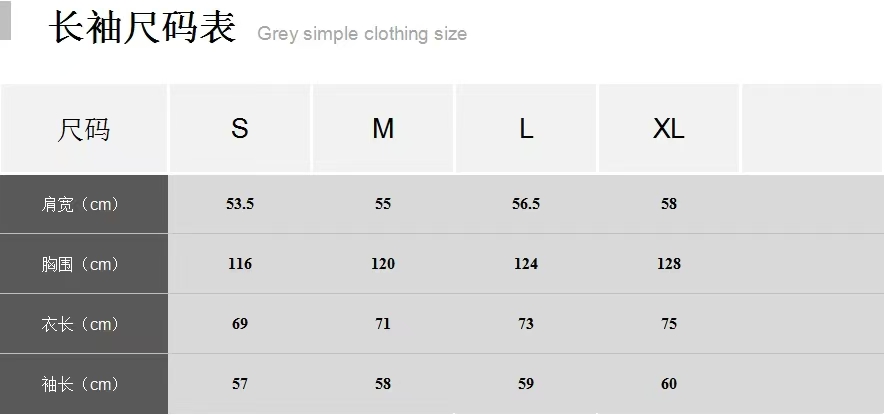Click shoulder width value 56.5
Image resolution: width=885 pixels, height=415 pixels.
point(526,204)
